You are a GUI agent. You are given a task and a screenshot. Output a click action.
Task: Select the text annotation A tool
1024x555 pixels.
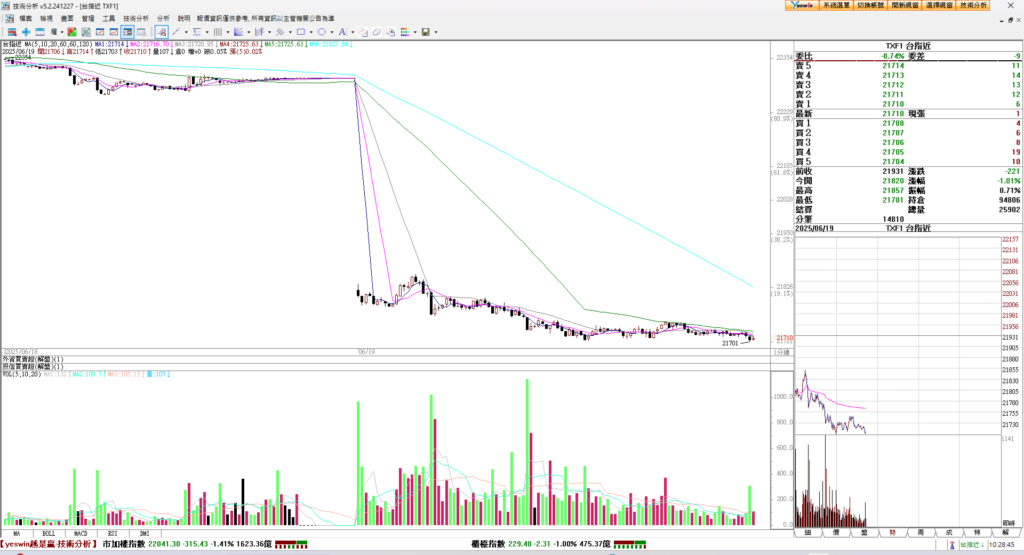click(x=342, y=32)
